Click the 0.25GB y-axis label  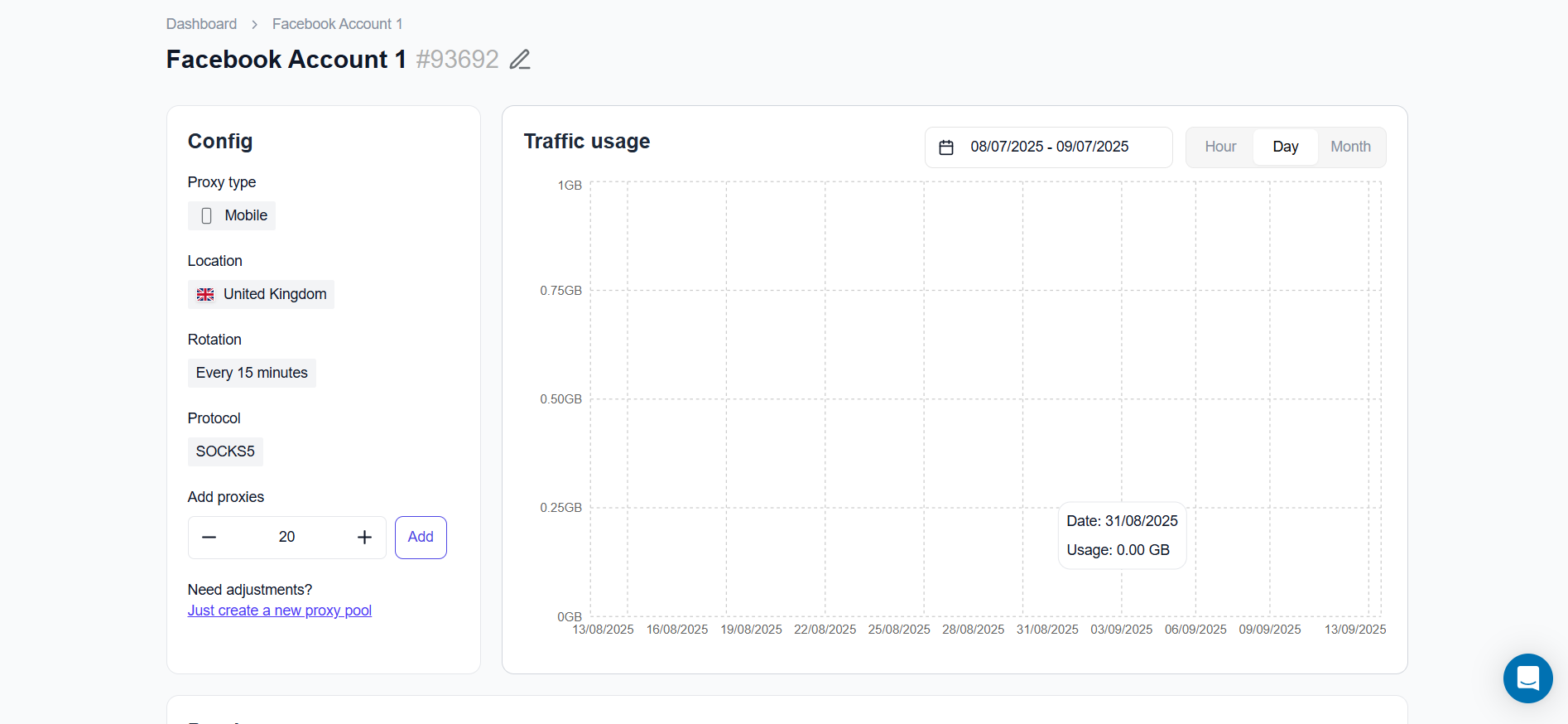click(x=561, y=508)
